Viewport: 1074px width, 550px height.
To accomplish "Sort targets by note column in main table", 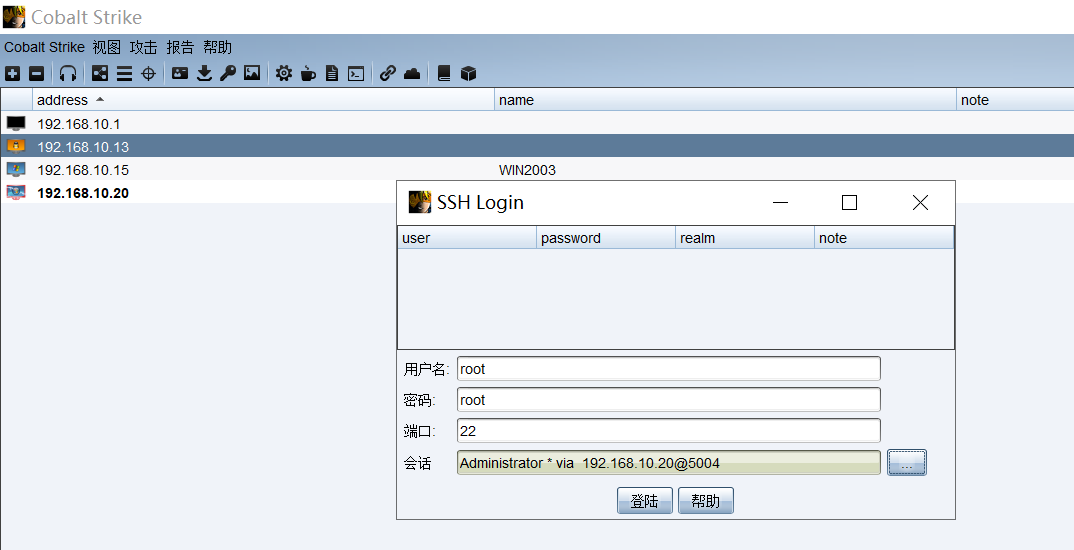I will [x=1015, y=100].
